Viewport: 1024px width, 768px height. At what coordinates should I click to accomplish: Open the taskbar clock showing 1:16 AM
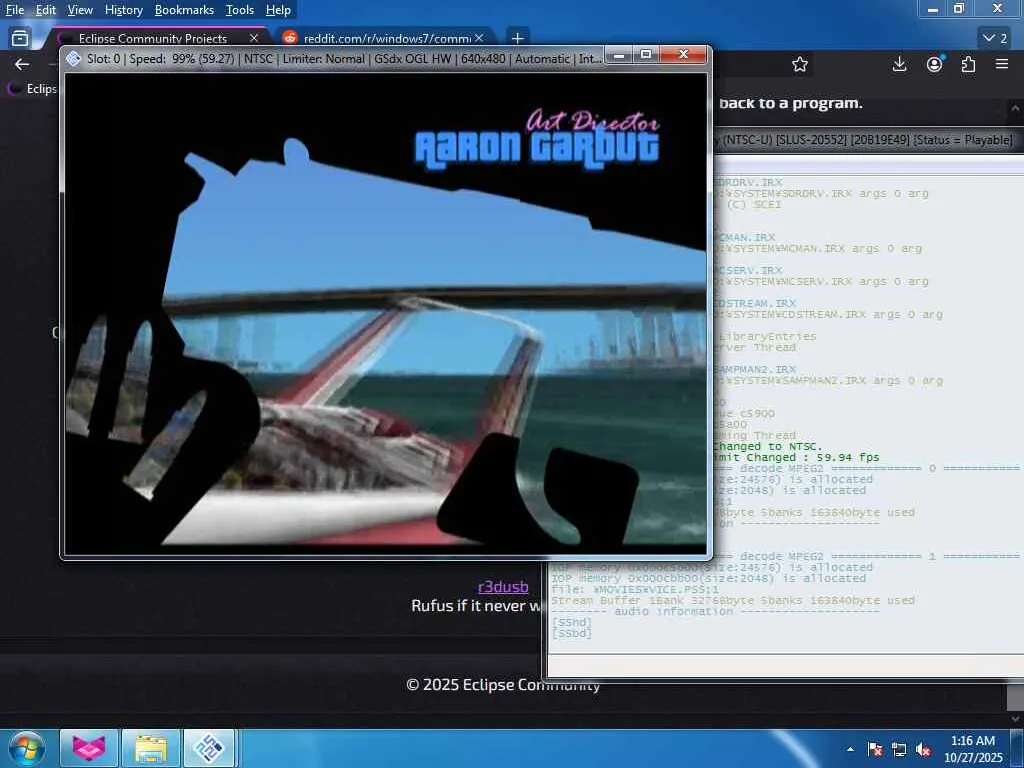[x=973, y=749]
